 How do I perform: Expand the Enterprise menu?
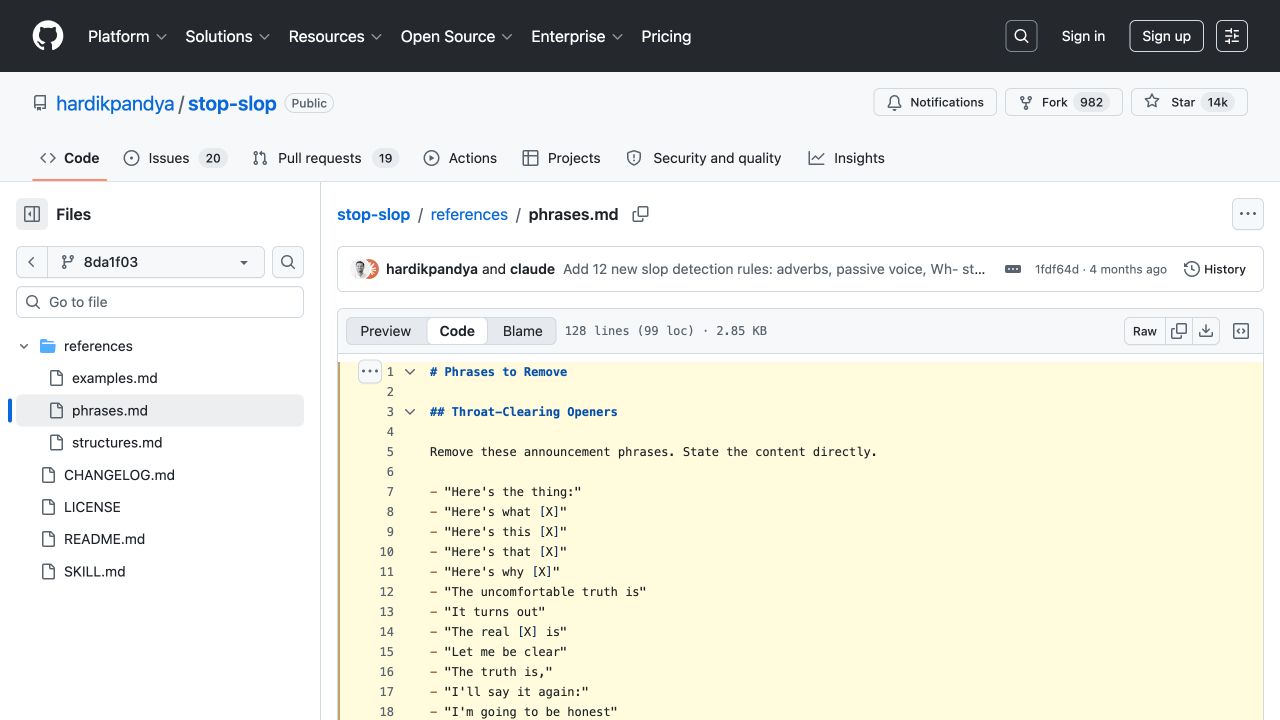pyautogui.click(x=577, y=36)
